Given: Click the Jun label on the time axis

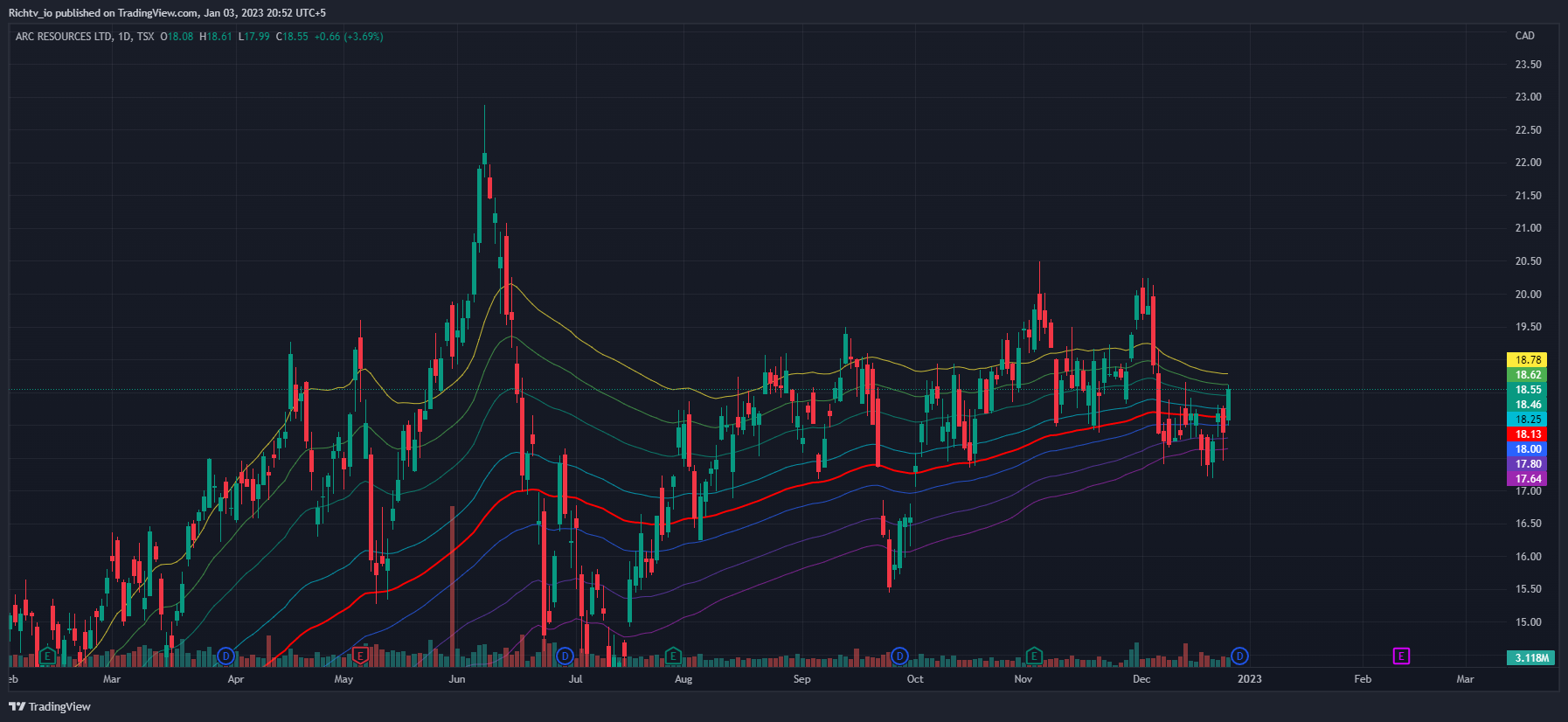Looking at the screenshot, I should pyautogui.click(x=457, y=679).
